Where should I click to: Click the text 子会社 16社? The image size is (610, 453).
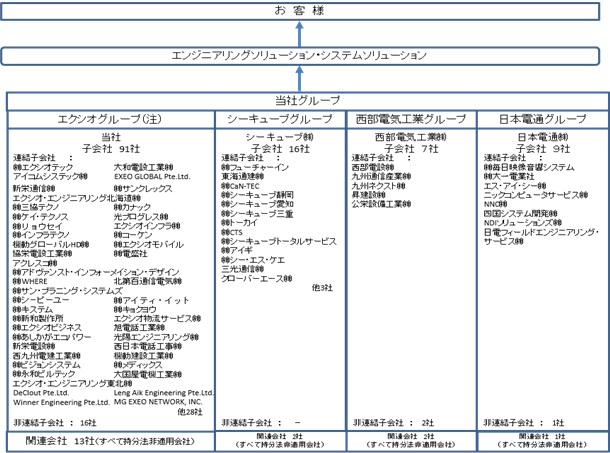click(280, 149)
